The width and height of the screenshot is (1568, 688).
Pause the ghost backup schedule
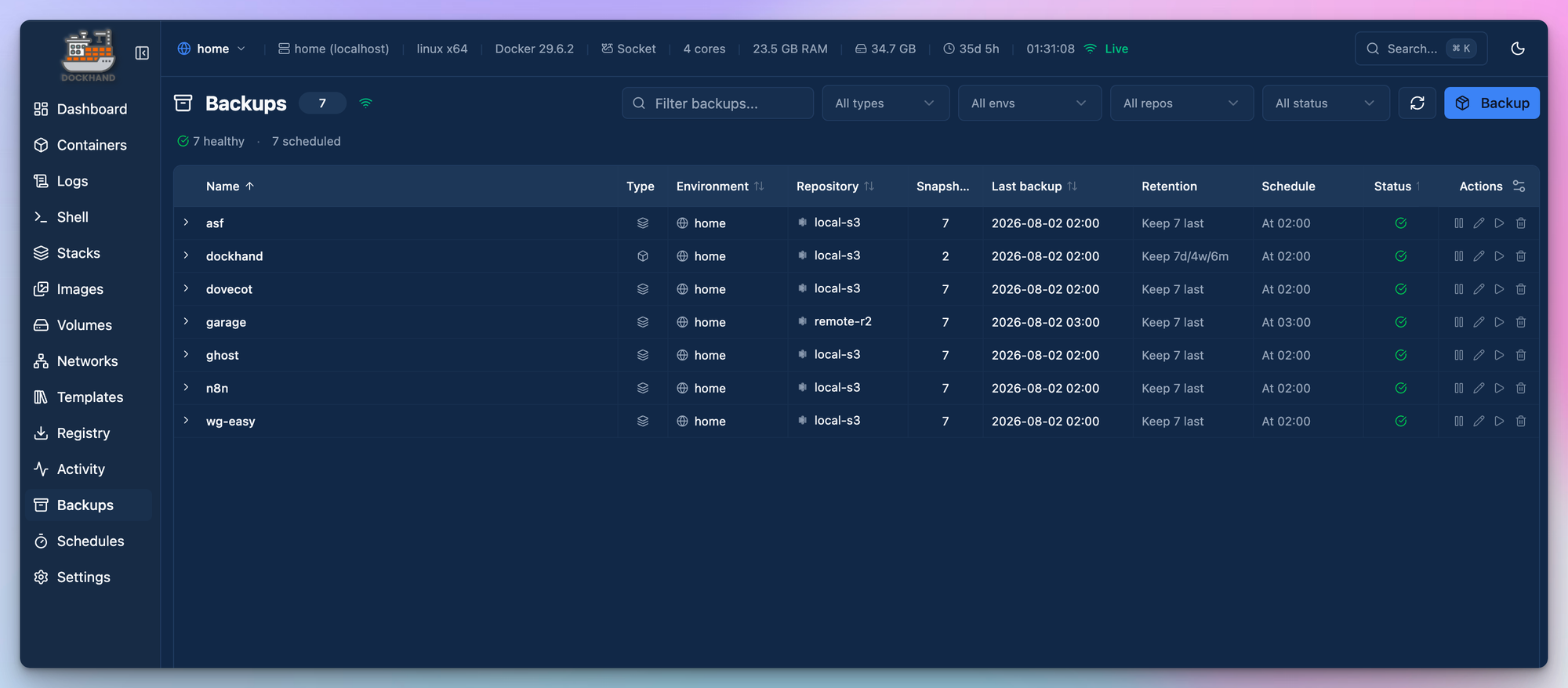(x=1458, y=355)
